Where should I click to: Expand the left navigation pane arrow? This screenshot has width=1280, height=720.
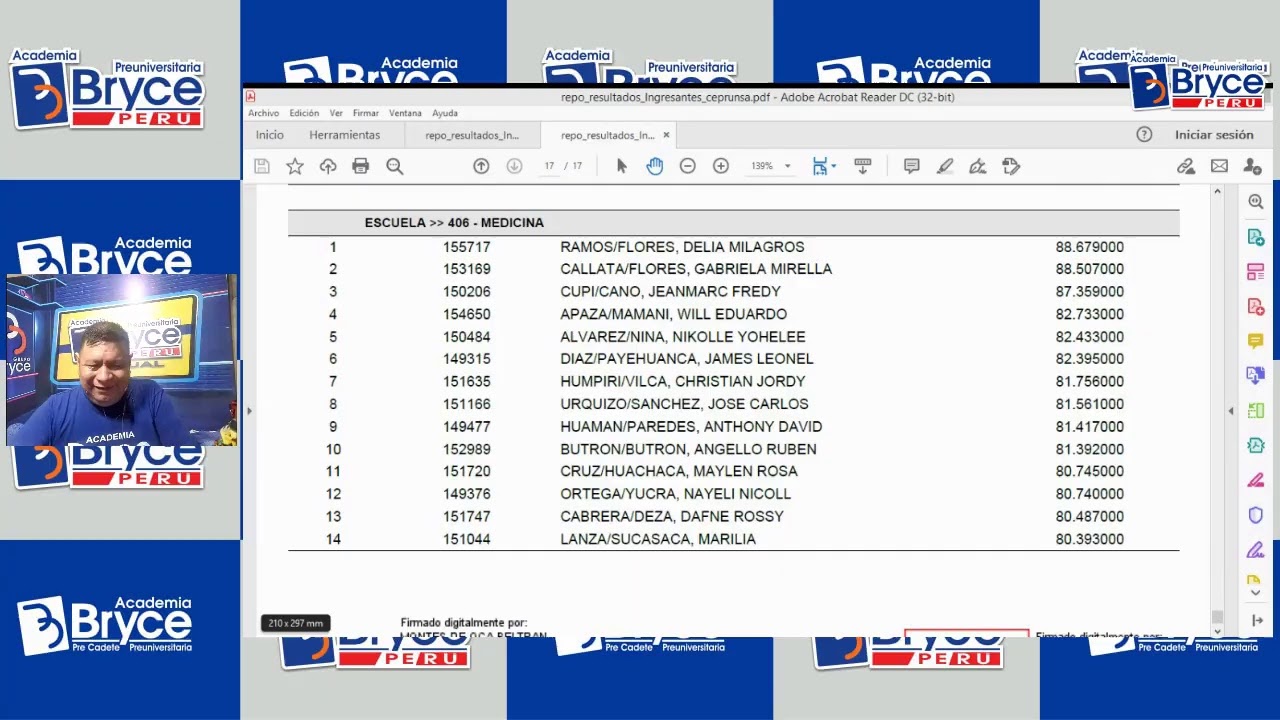tap(249, 411)
